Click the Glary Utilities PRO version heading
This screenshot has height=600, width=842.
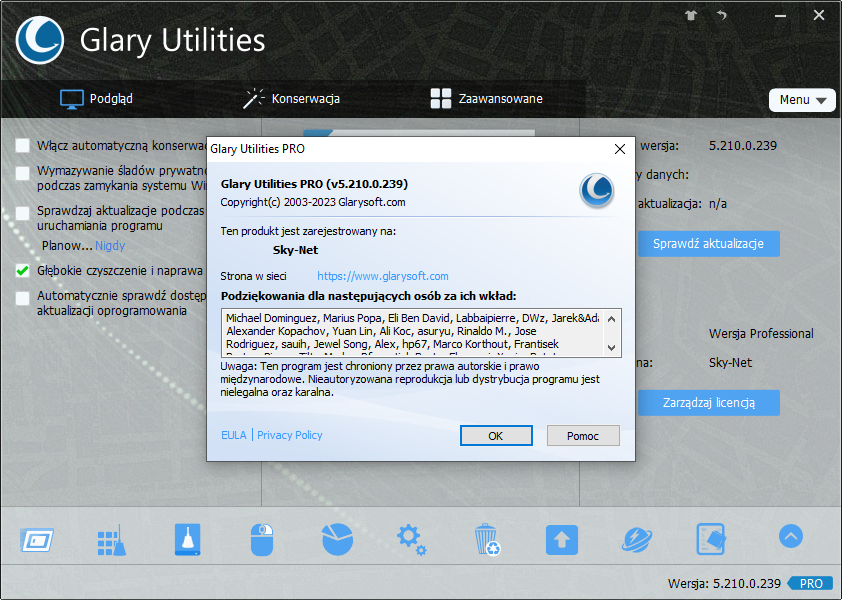click(x=314, y=184)
